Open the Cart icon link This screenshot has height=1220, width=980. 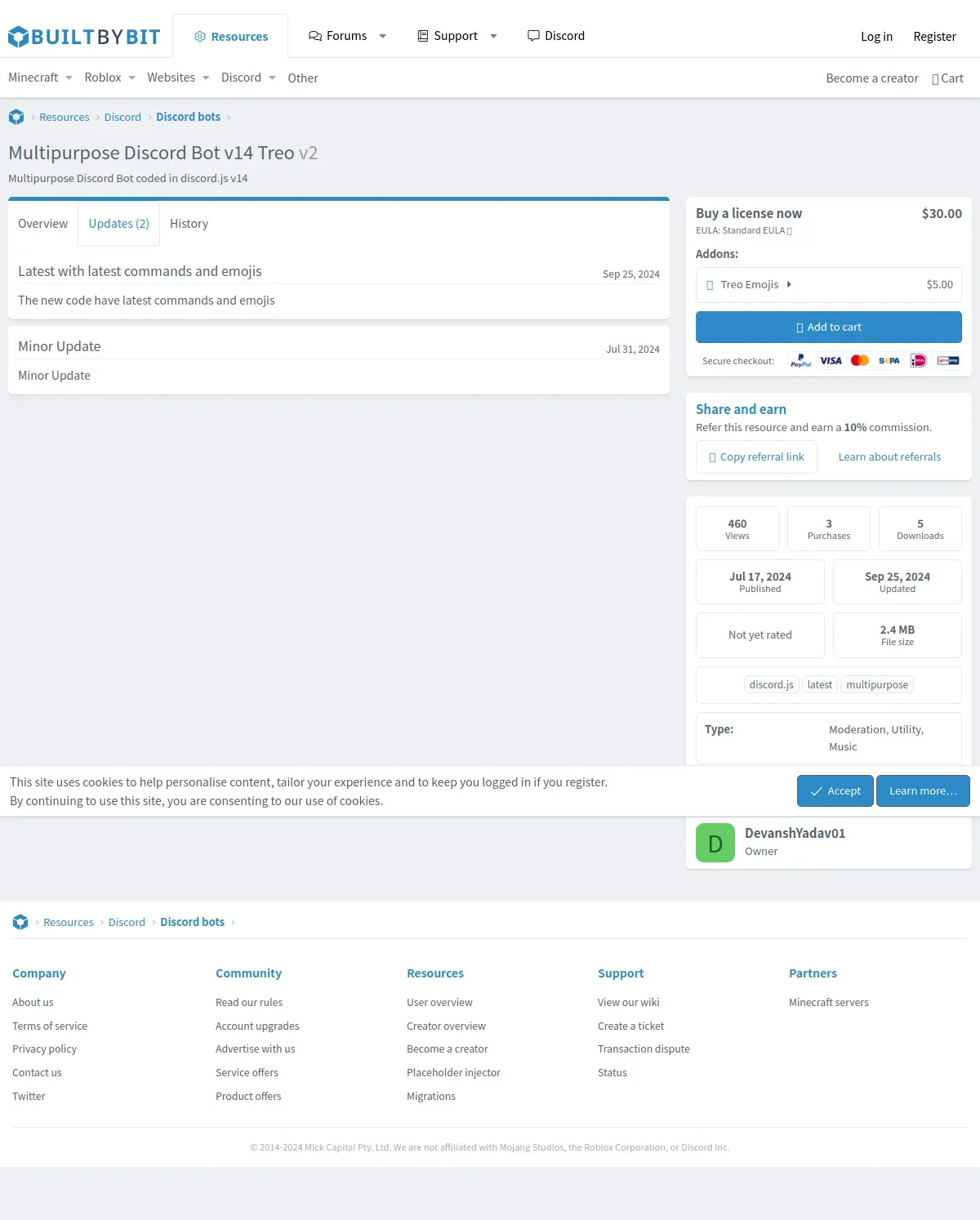click(x=947, y=78)
